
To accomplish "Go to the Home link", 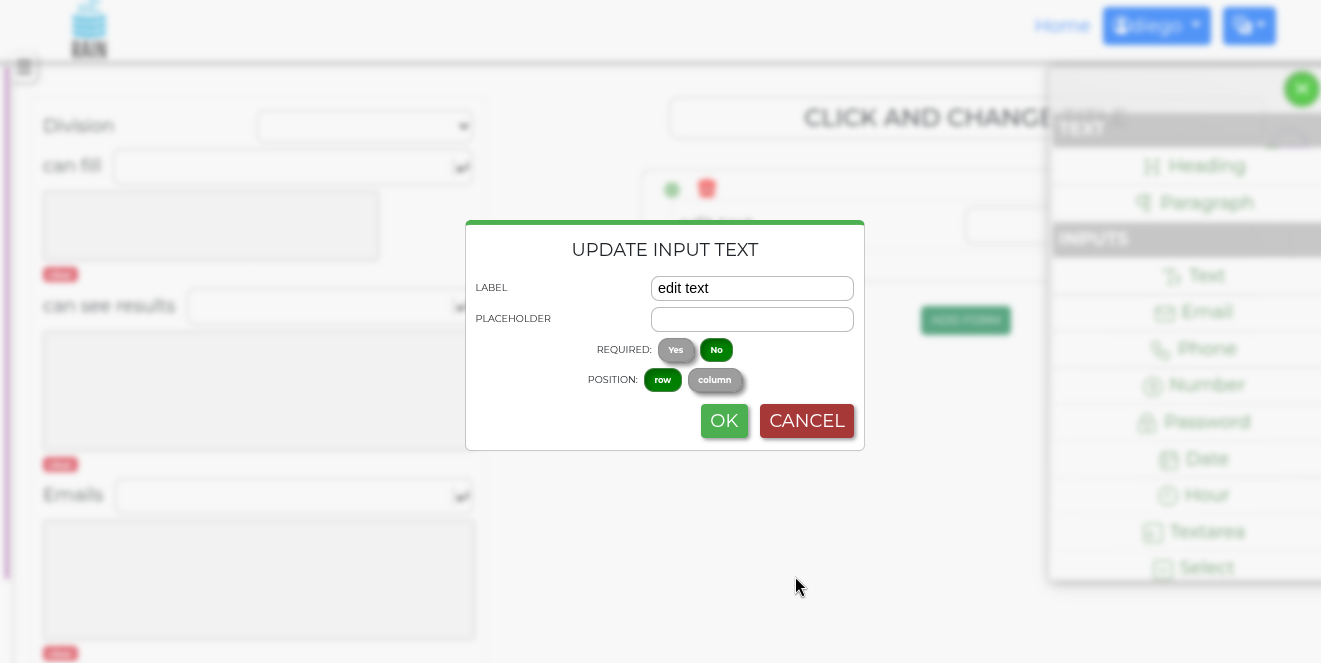I will [x=1062, y=26].
